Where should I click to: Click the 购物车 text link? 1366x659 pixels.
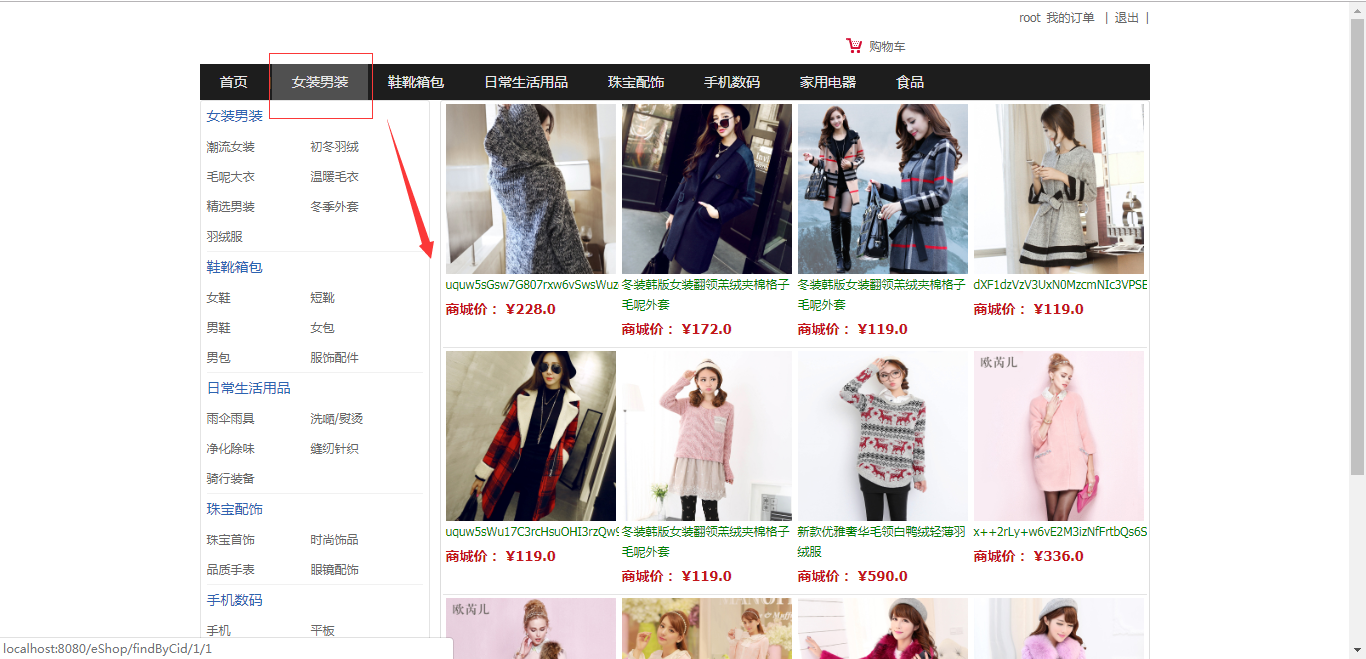887,47
